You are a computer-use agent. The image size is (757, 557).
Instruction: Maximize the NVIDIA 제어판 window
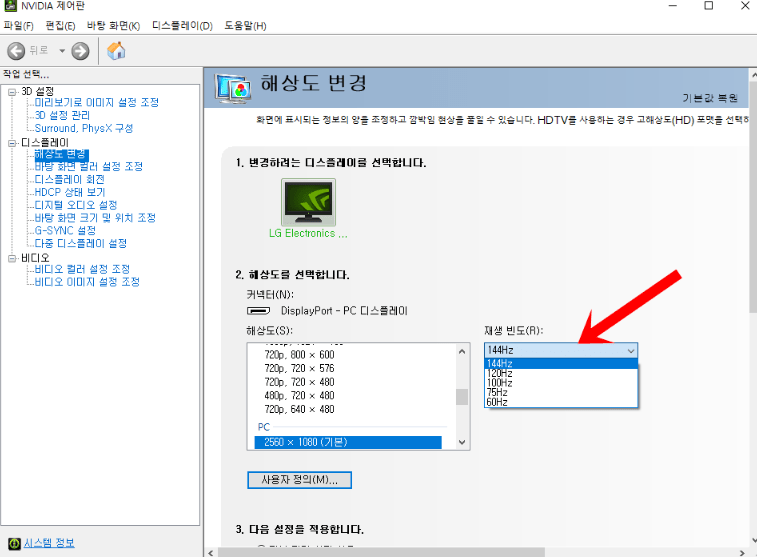point(709,6)
